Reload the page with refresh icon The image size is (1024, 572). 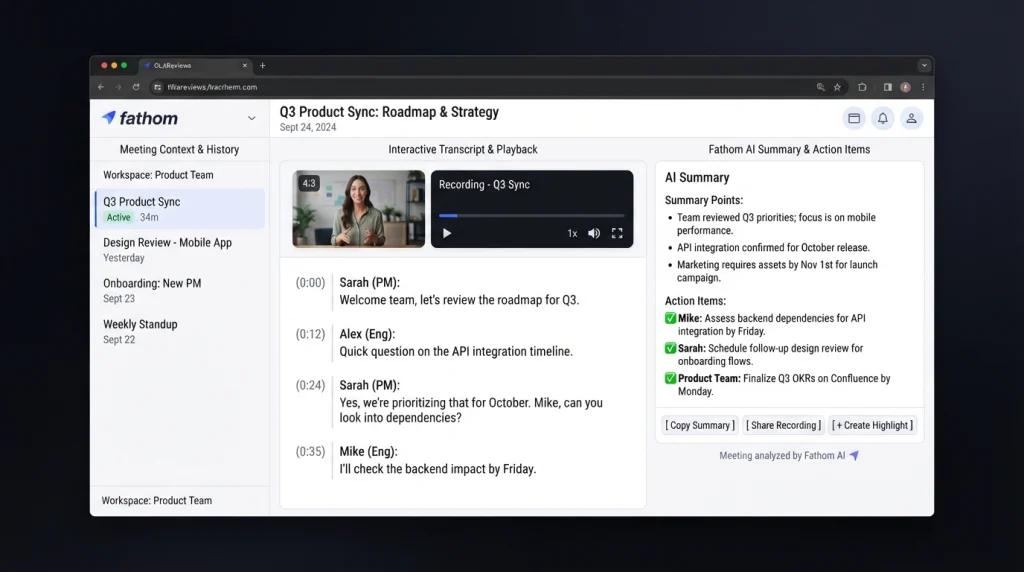136,87
